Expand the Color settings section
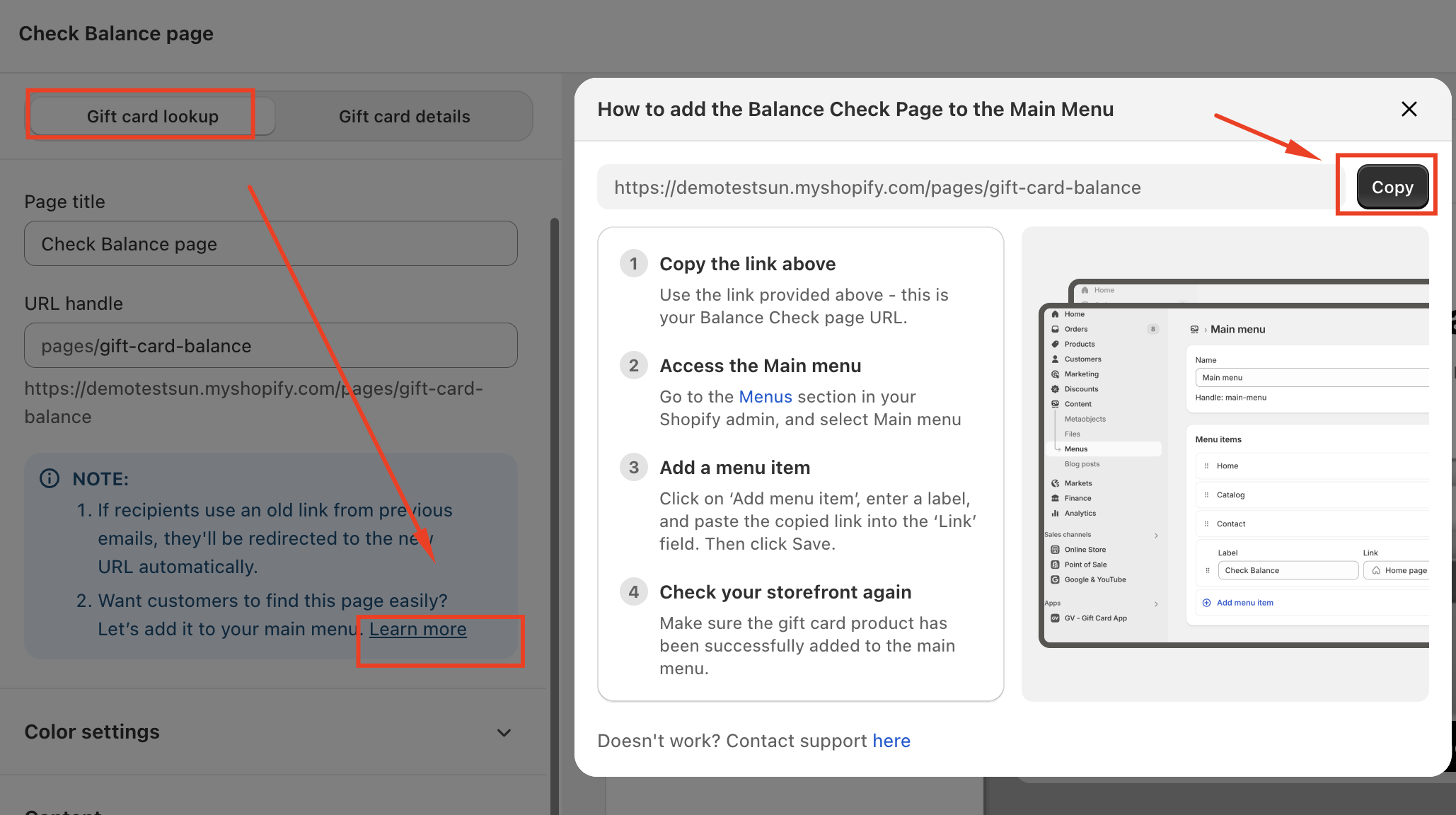The width and height of the screenshot is (1456, 815). coord(92,732)
